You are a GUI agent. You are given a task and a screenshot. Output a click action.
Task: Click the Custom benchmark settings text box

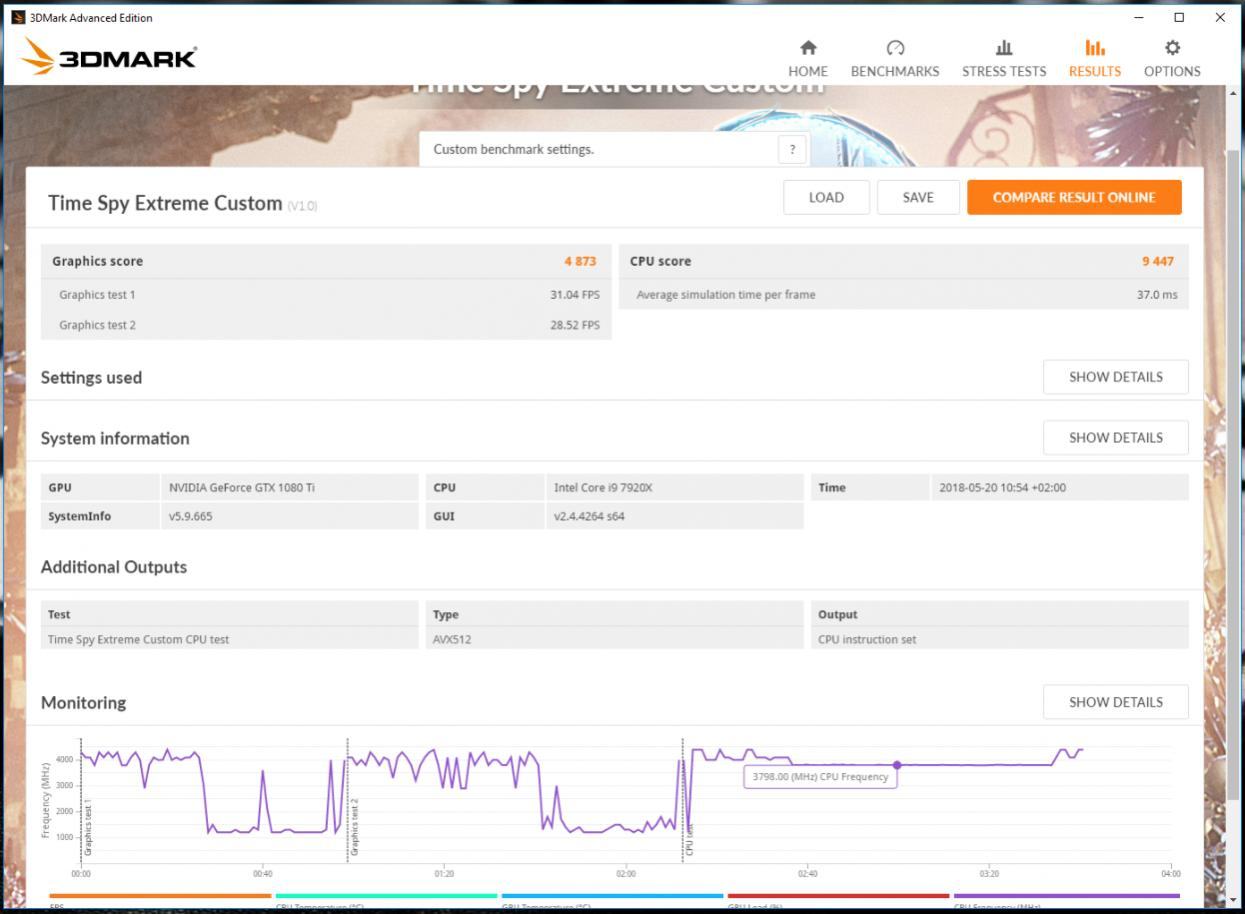[612, 149]
